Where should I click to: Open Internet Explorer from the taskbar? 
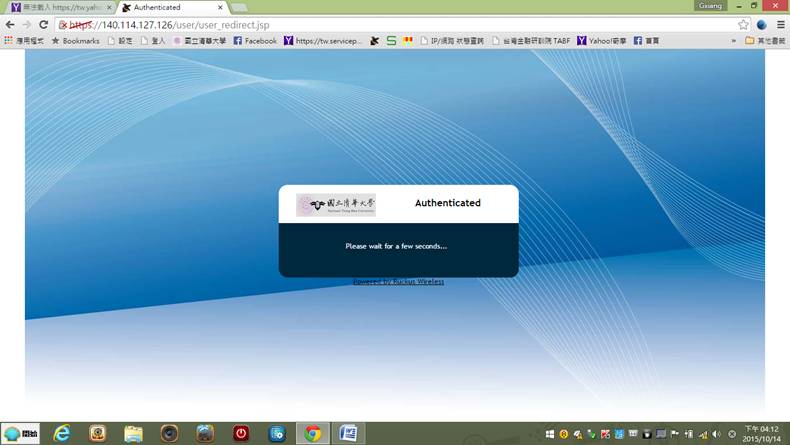click(x=62, y=433)
